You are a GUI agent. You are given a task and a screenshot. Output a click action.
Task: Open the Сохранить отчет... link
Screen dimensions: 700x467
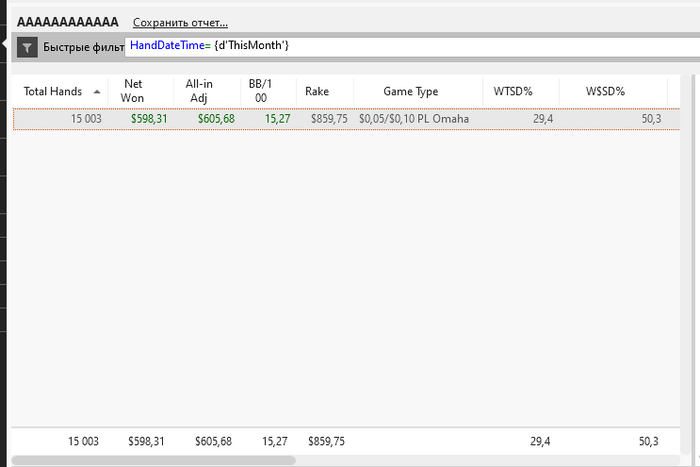tap(180, 22)
